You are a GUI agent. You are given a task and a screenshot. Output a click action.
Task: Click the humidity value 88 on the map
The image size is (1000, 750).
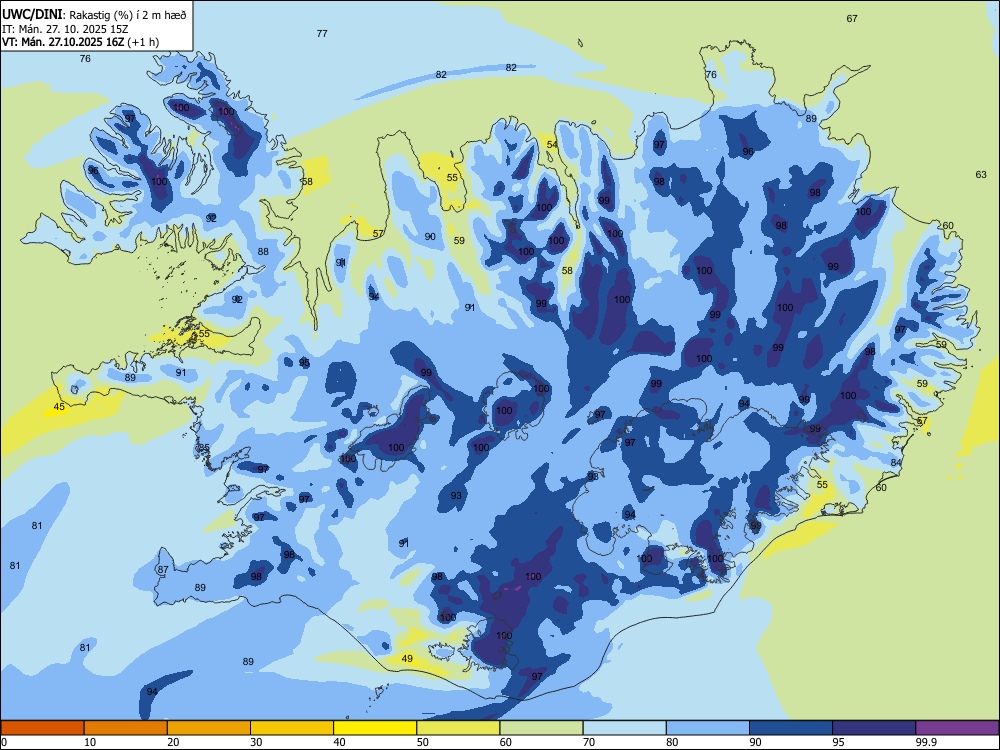[x=263, y=252]
